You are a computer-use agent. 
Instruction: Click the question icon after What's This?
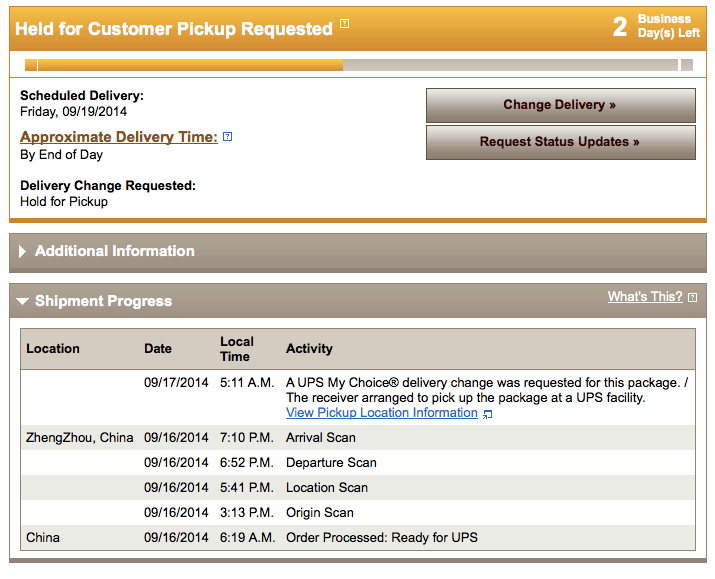tap(692, 297)
